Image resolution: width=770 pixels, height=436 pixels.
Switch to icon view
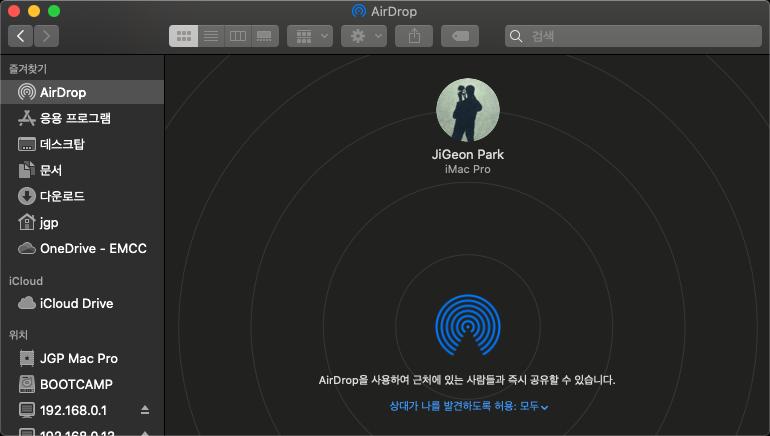(184, 36)
